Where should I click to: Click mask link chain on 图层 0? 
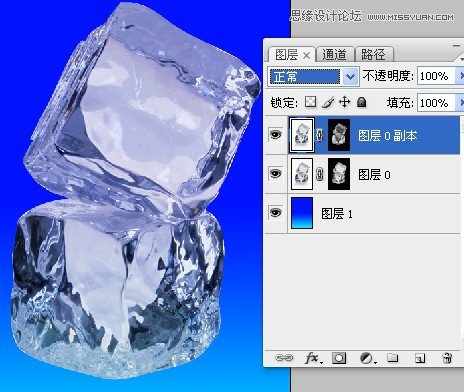(x=320, y=174)
